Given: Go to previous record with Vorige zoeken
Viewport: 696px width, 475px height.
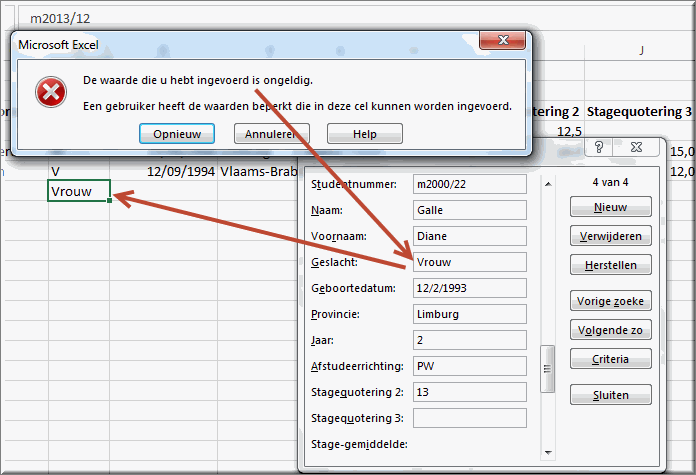Looking at the screenshot, I should [610, 301].
